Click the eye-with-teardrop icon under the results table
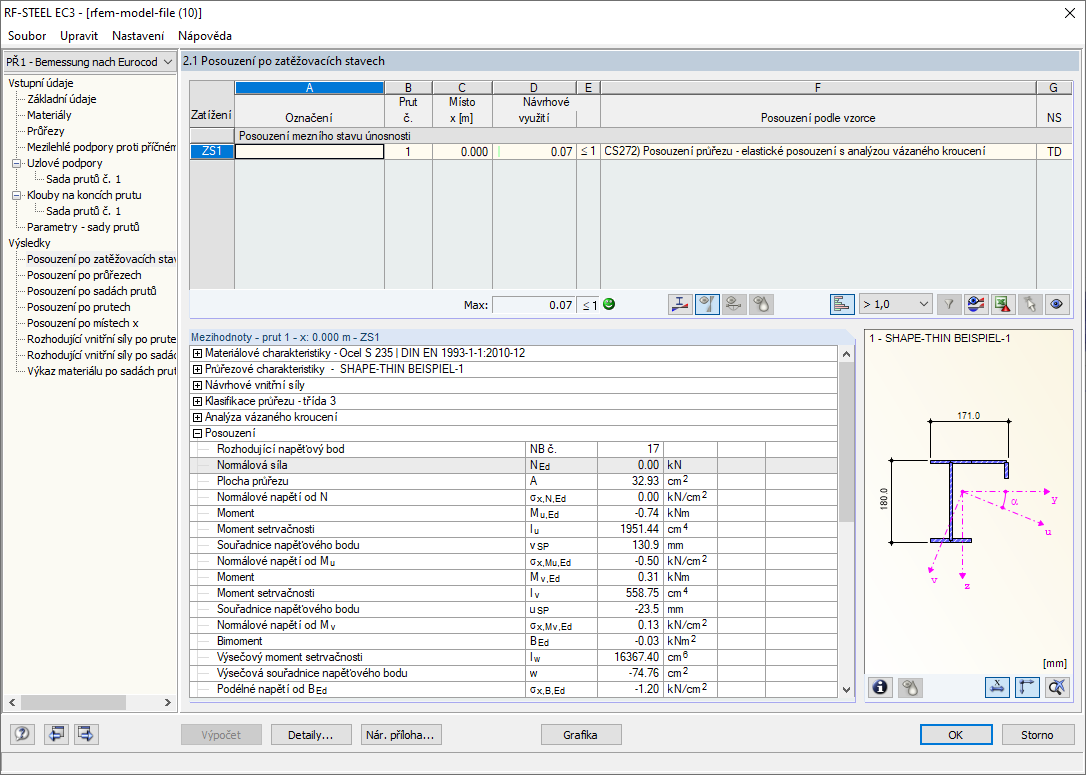Viewport: 1086px width, 775px height. click(x=761, y=304)
